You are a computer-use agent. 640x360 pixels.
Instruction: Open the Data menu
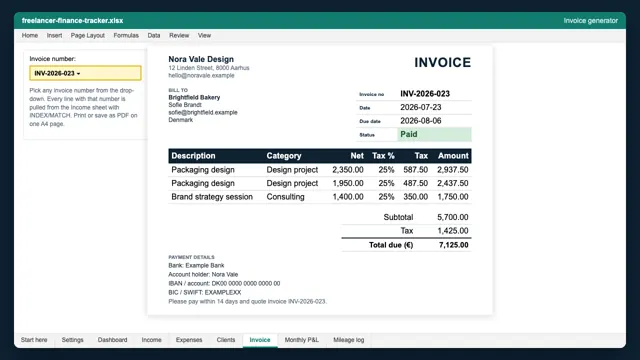tap(154, 36)
